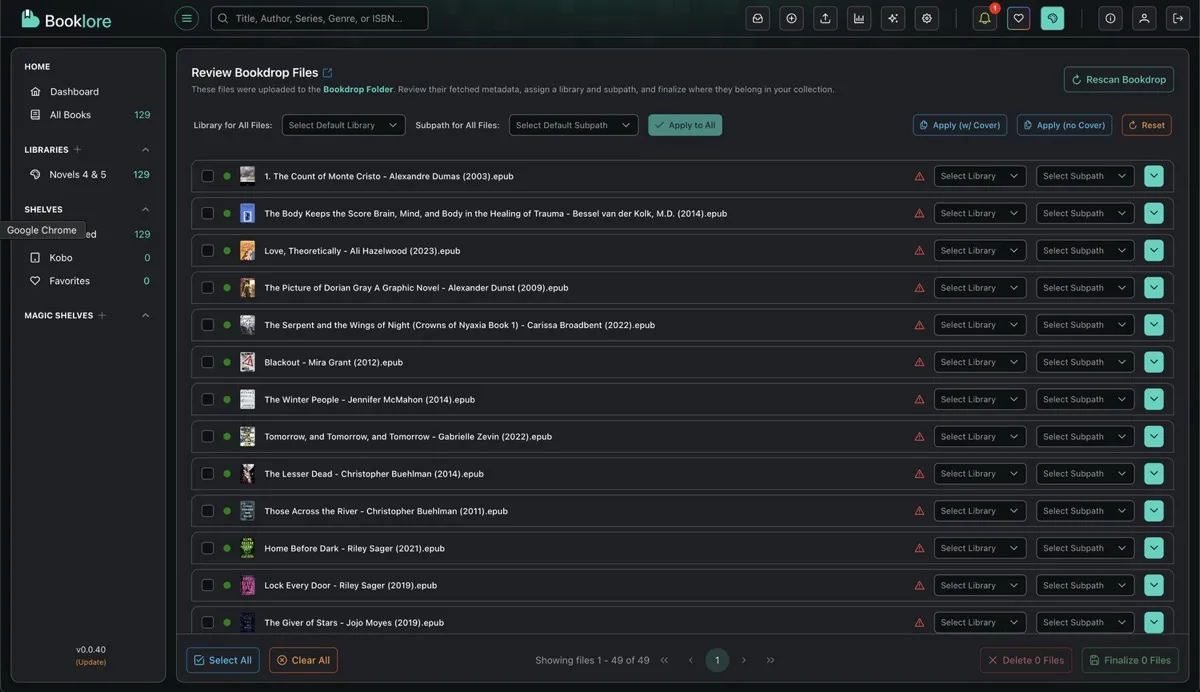Open the Bookdrop inbox icon
Viewport: 1200px width, 692px height.
758,18
